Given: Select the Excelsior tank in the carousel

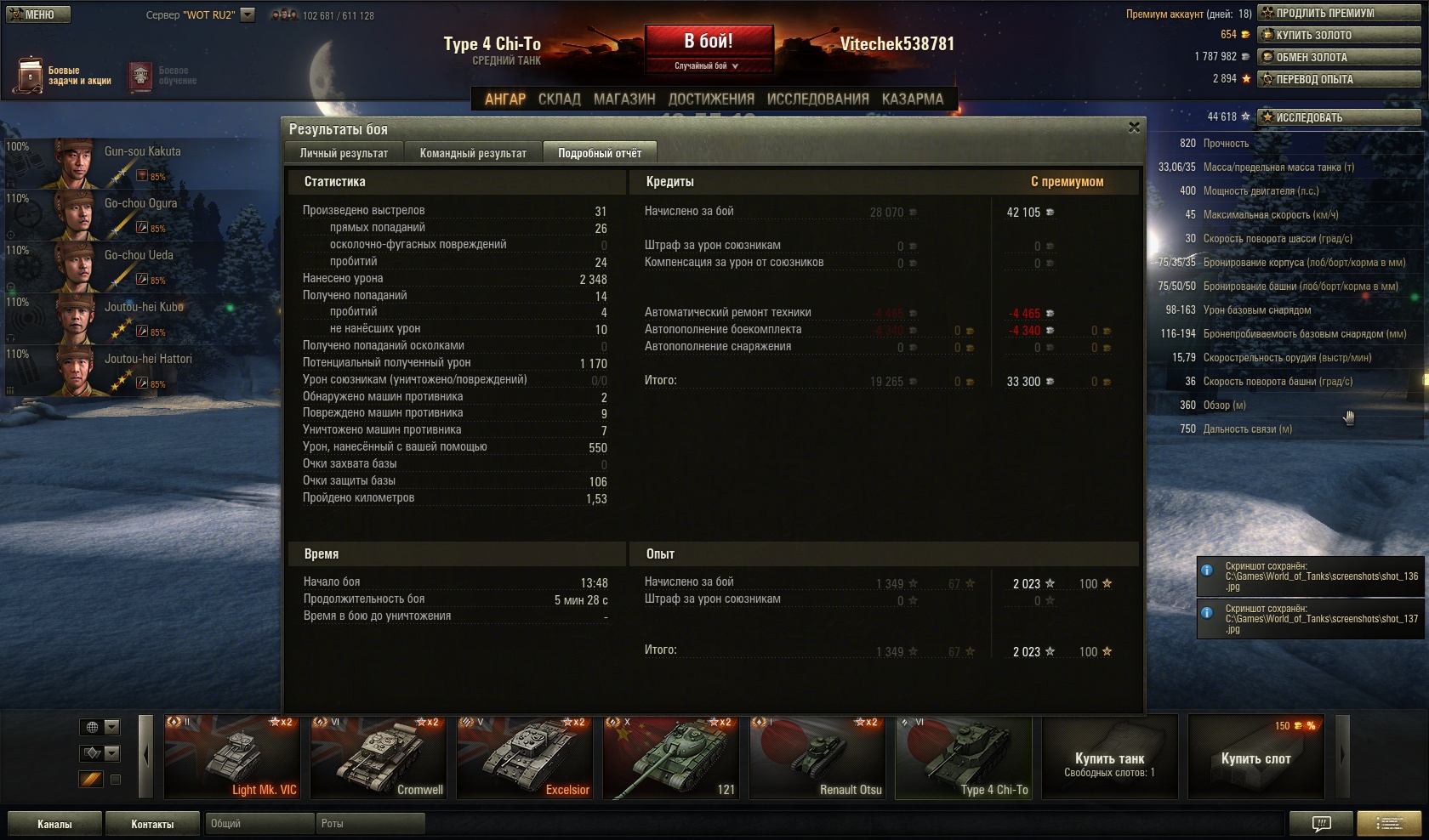Looking at the screenshot, I should pos(524,757).
